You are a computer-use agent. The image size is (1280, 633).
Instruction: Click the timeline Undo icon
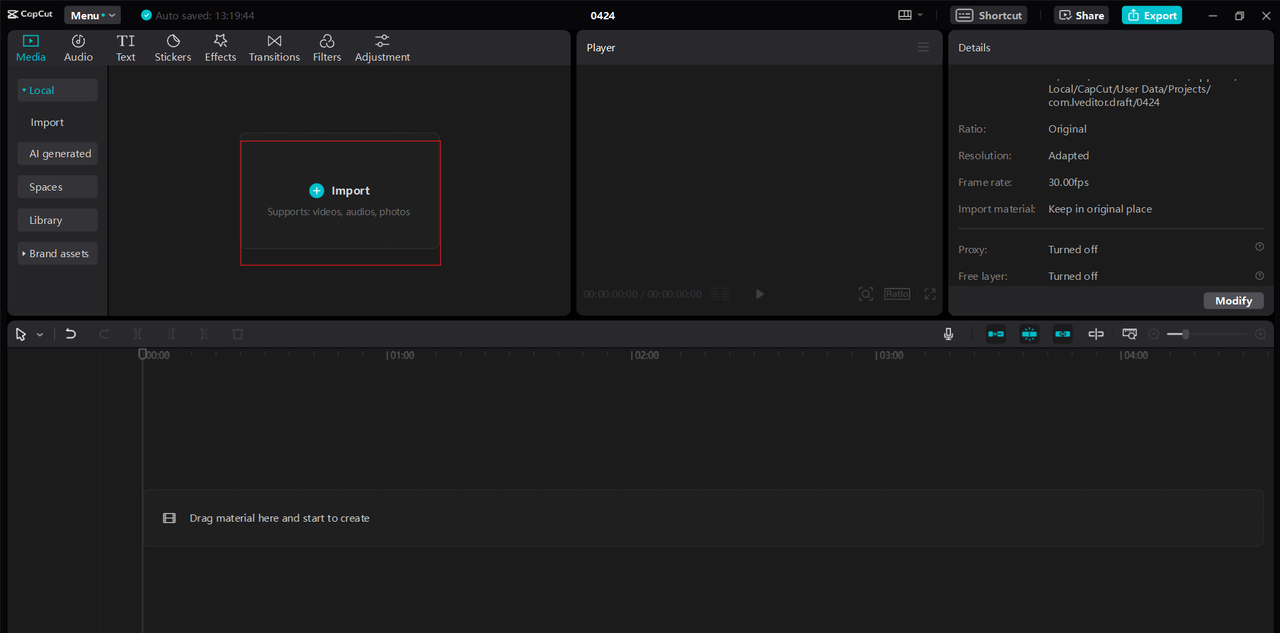click(x=71, y=334)
